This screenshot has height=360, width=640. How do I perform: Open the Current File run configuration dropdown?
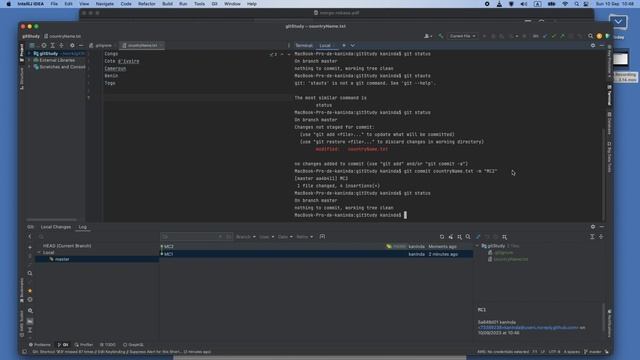[462, 36]
